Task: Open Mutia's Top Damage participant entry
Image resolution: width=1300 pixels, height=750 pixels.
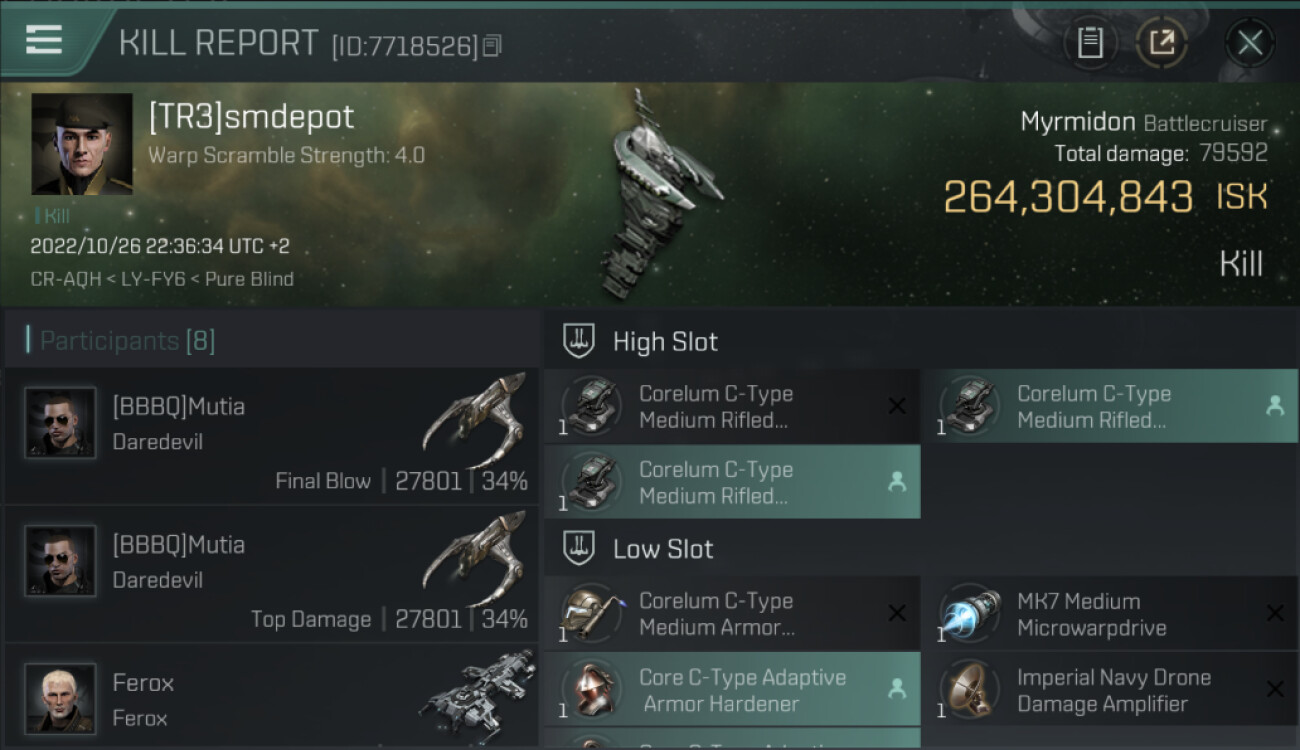Action: (271, 574)
